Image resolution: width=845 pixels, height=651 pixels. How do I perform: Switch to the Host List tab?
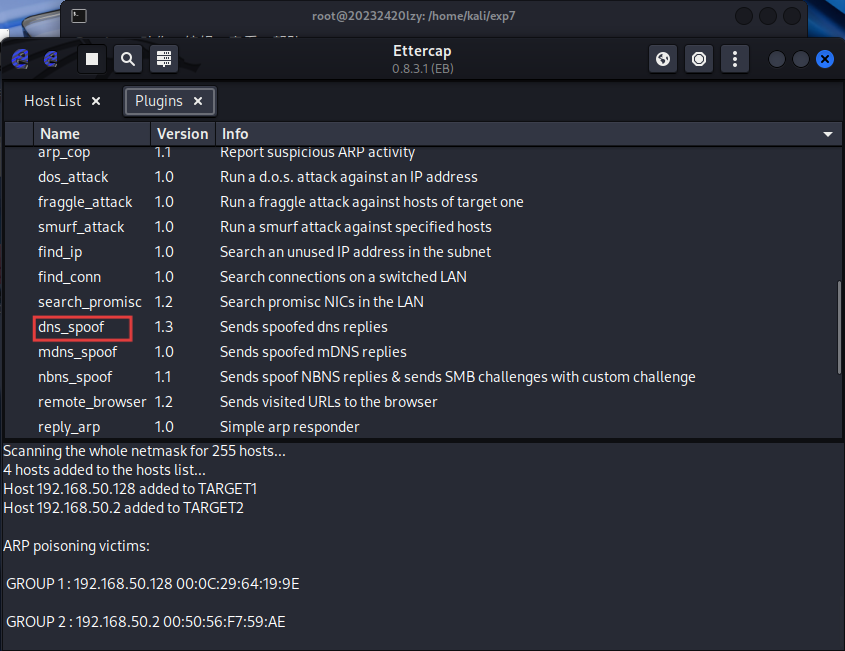52,101
